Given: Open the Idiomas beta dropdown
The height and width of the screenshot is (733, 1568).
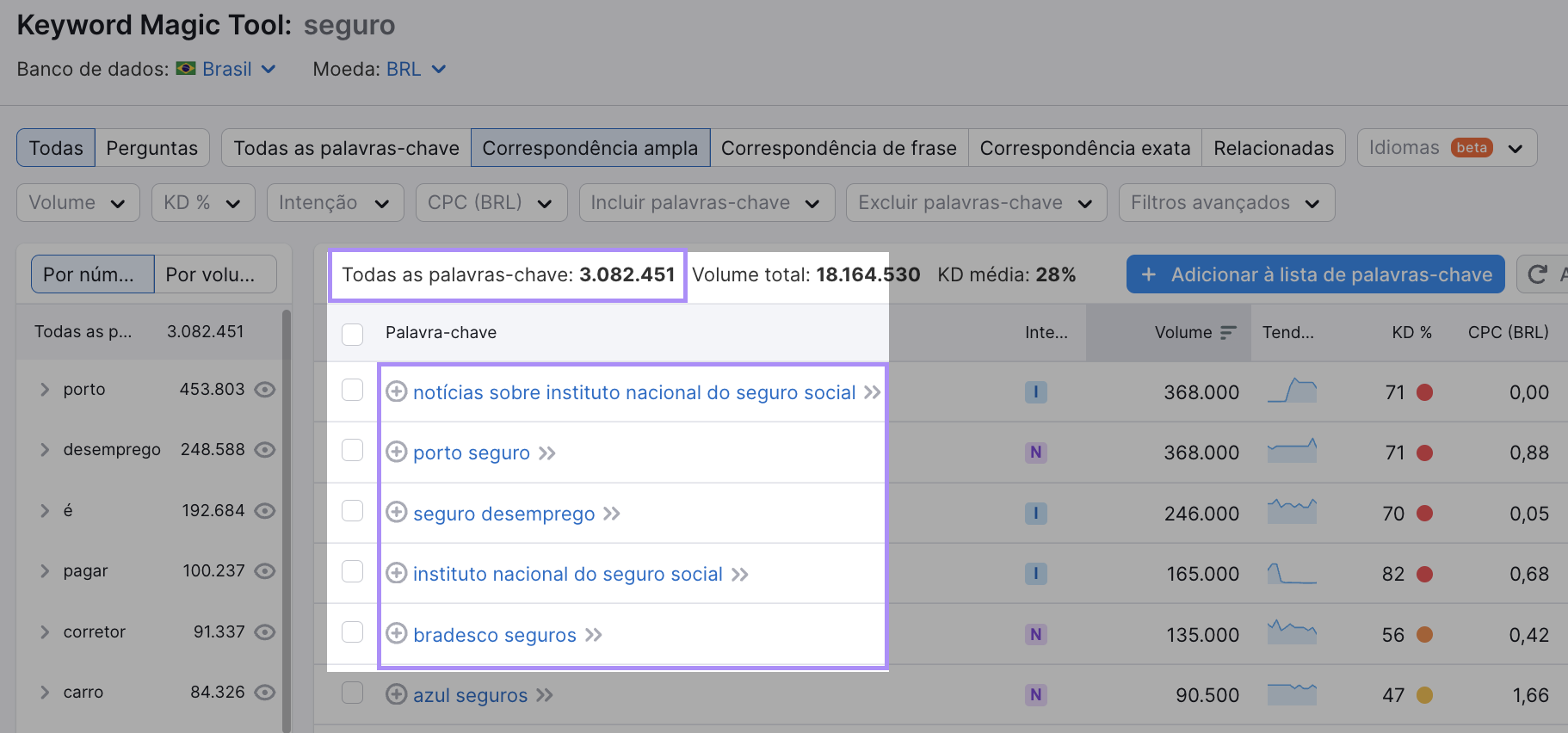Looking at the screenshot, I should click(x=1447, y=148).
